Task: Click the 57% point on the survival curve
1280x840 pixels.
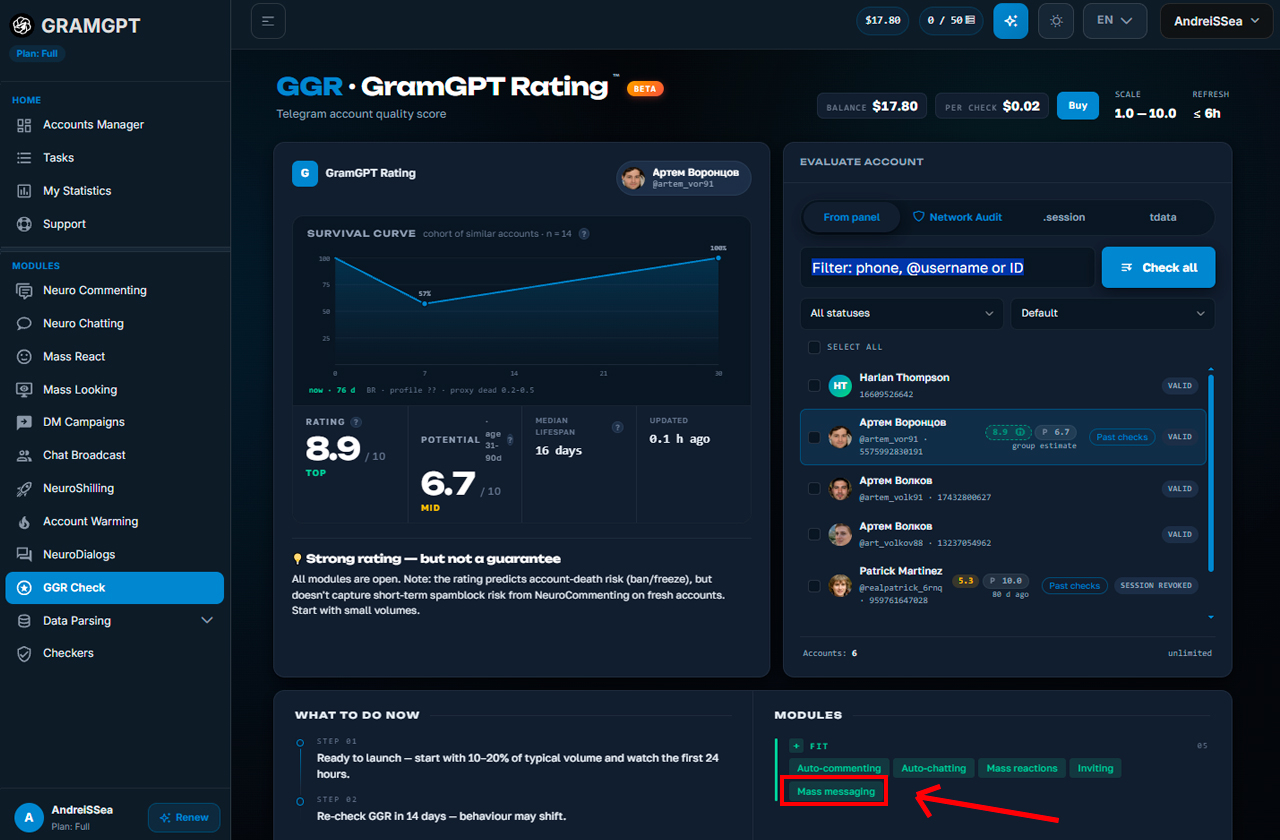Action: pos(425,303)
